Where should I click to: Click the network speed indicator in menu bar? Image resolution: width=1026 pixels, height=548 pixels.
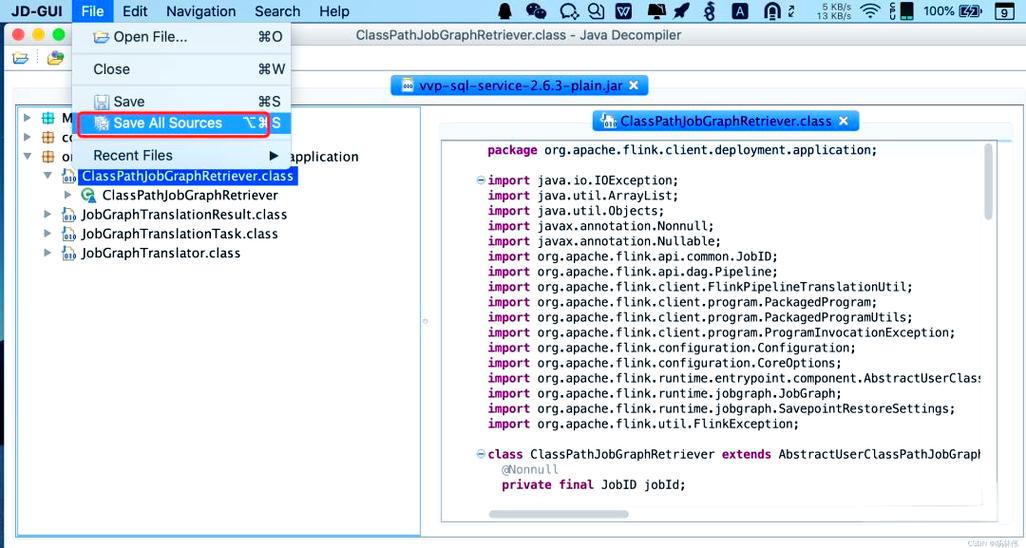click(834, 10)
